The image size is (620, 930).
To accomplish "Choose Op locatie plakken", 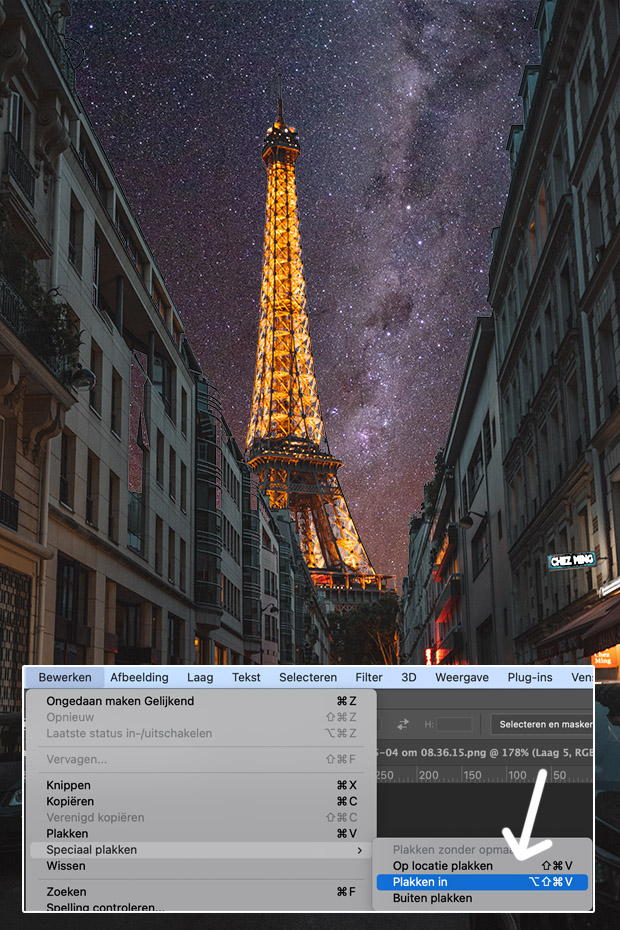I will tap(442, 865).
